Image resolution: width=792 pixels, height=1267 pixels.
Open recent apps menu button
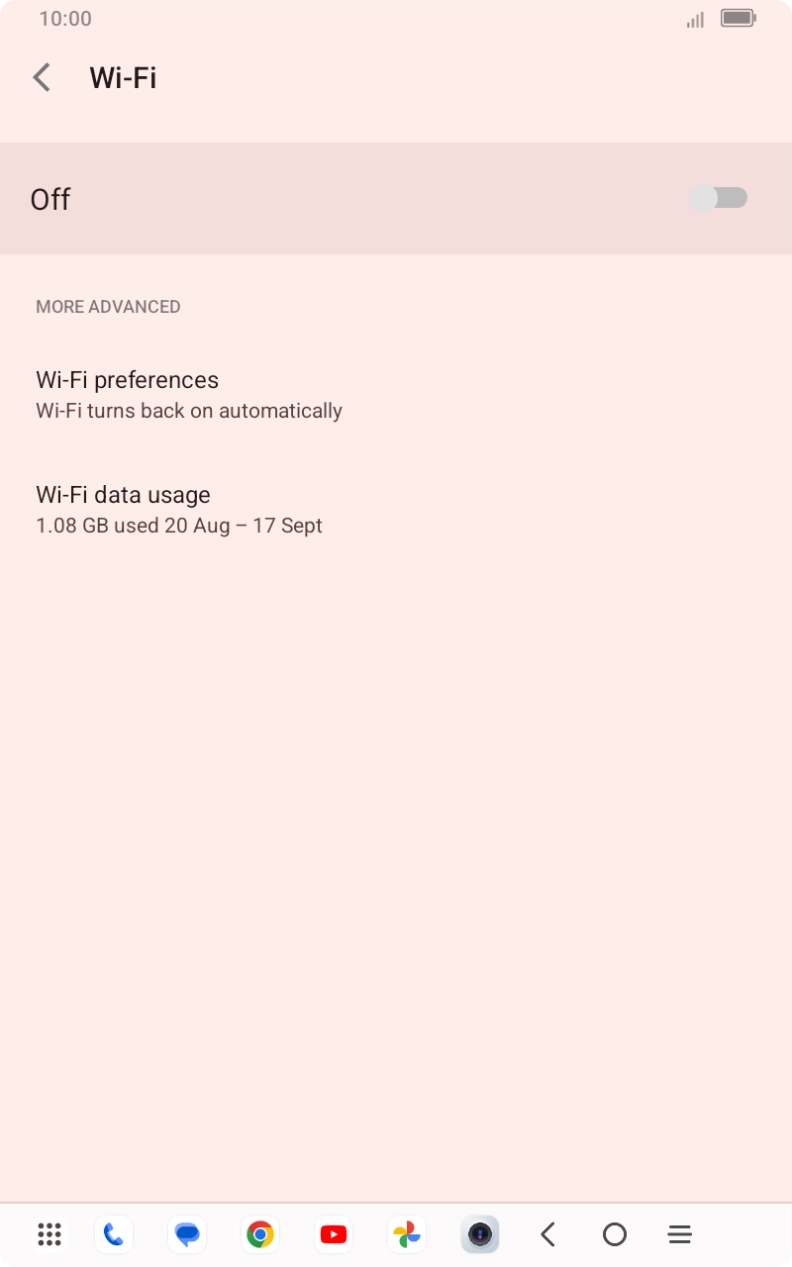tap(680, 1235)
